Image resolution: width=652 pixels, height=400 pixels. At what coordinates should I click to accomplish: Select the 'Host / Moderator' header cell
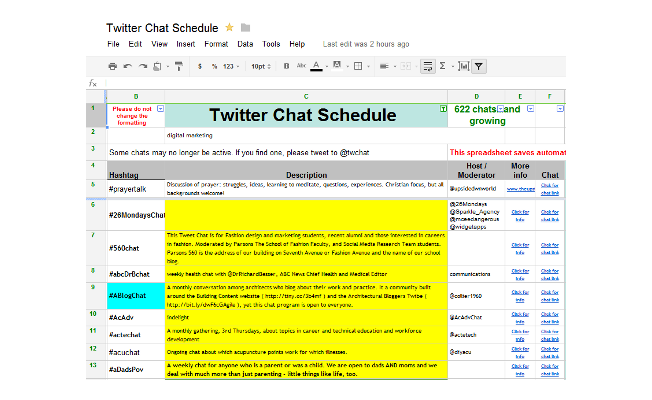477,170
